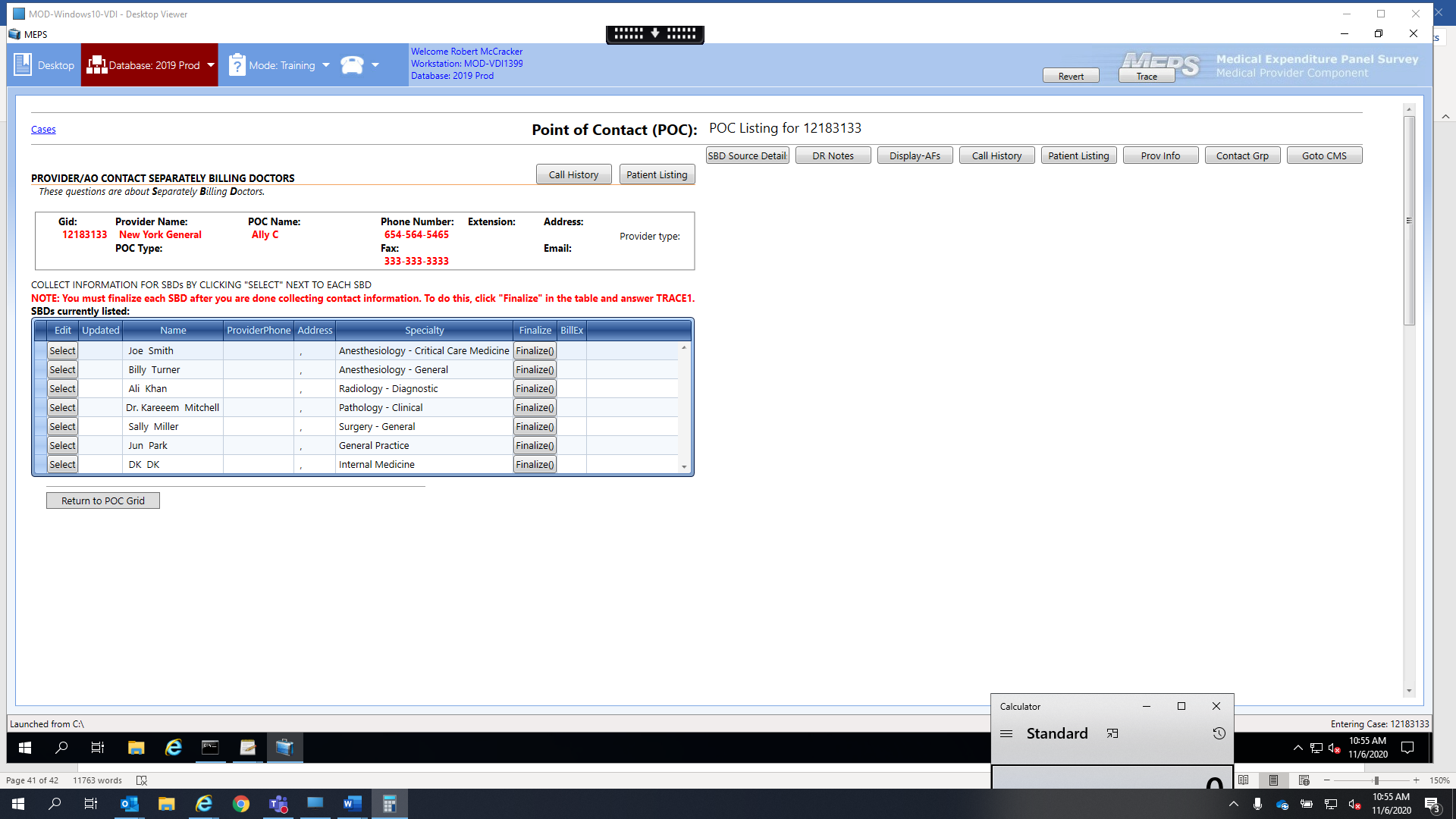Screen dimensions: 1456x819
Task: Expand the Mode Training dropdown arrow
Action: coord(326,65)
